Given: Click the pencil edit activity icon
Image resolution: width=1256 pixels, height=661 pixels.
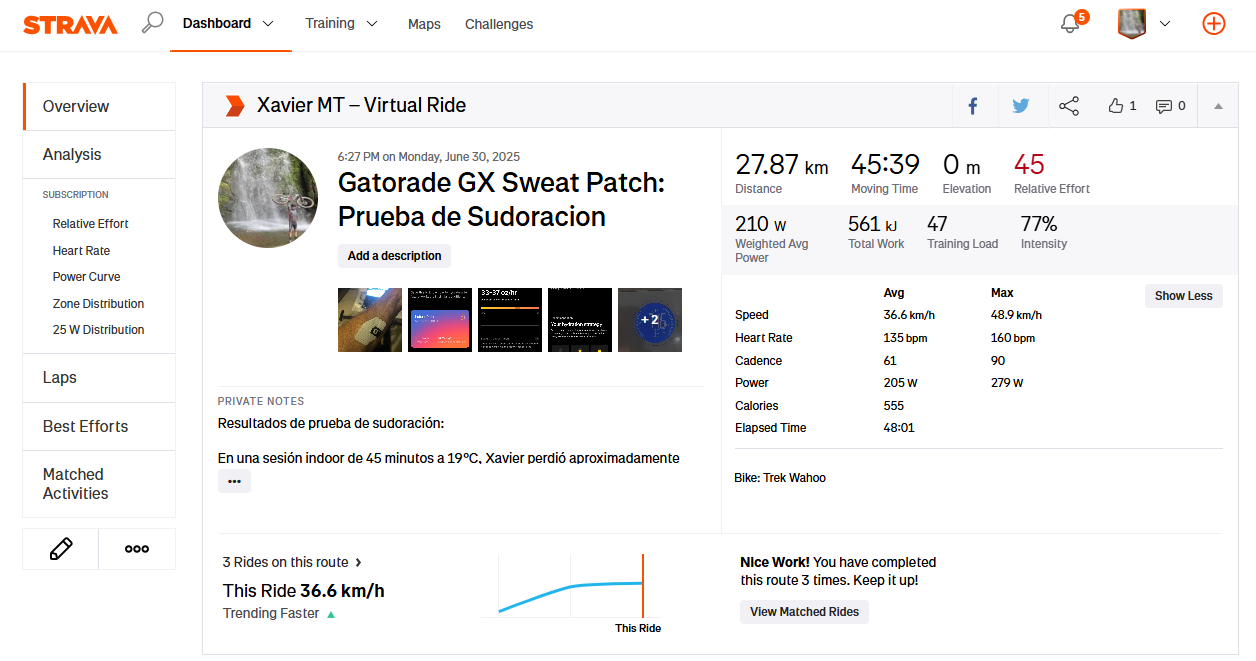Looking at the screenshot, I should pos(61,549).
